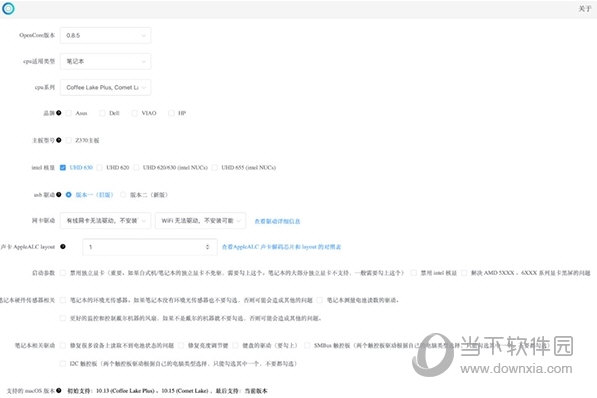The image size is (597, 398).
Task: Click the info icon beside AppleALC layout
Action: coord(63,246)
